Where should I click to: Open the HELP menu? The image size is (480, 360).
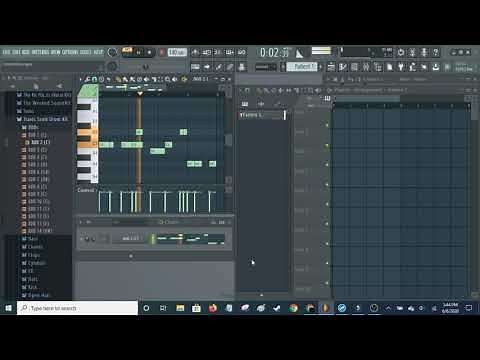(x=98, y=52)
